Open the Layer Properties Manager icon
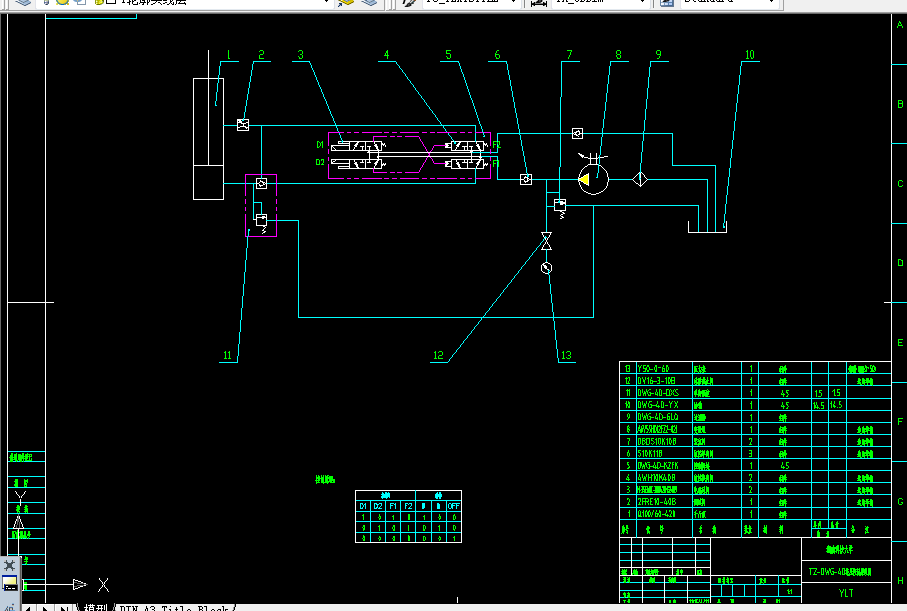Image resolution: width=907 pixels, height=611 pixels. [22, 4]
